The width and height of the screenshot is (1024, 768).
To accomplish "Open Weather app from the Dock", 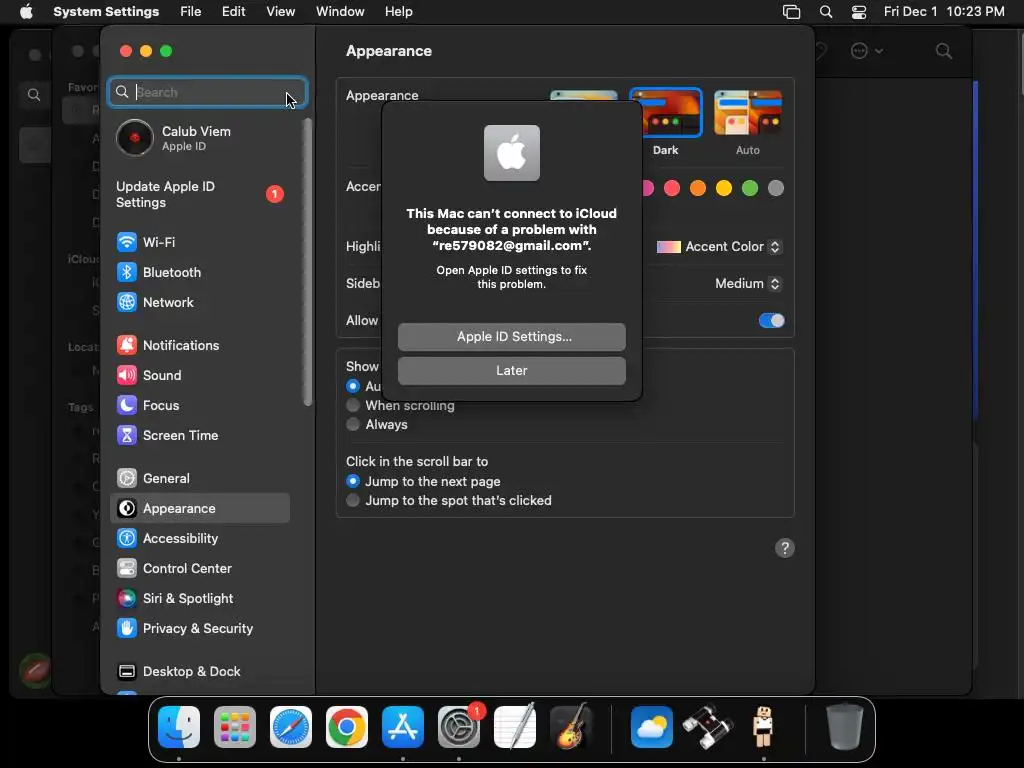I will click(652, 727).
